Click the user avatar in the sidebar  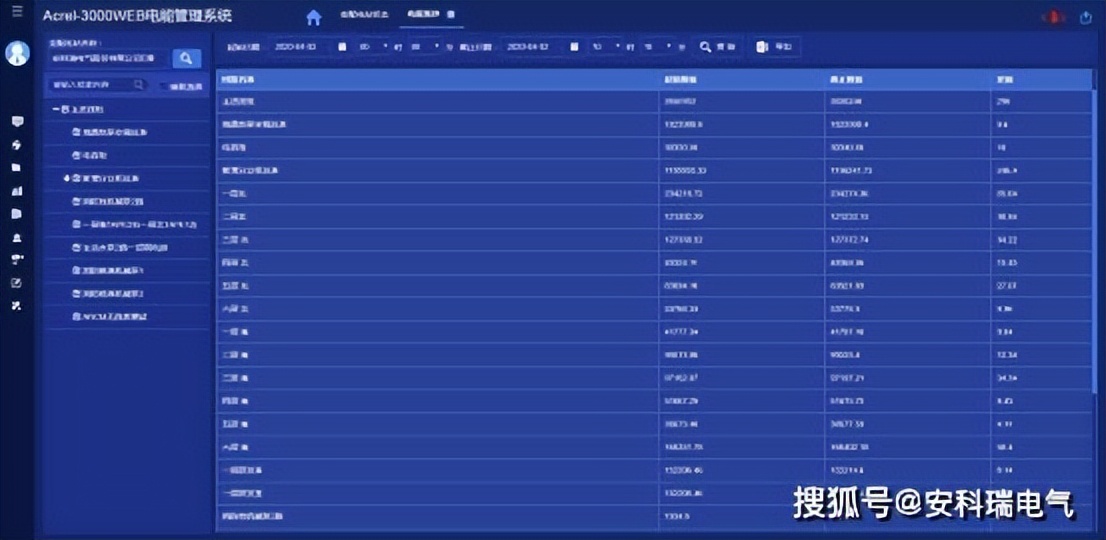(17, 54)
